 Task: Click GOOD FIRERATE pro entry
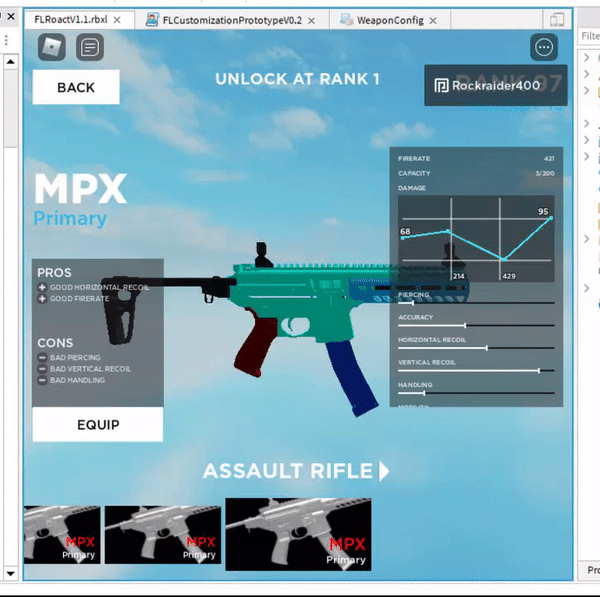point(73,298)
